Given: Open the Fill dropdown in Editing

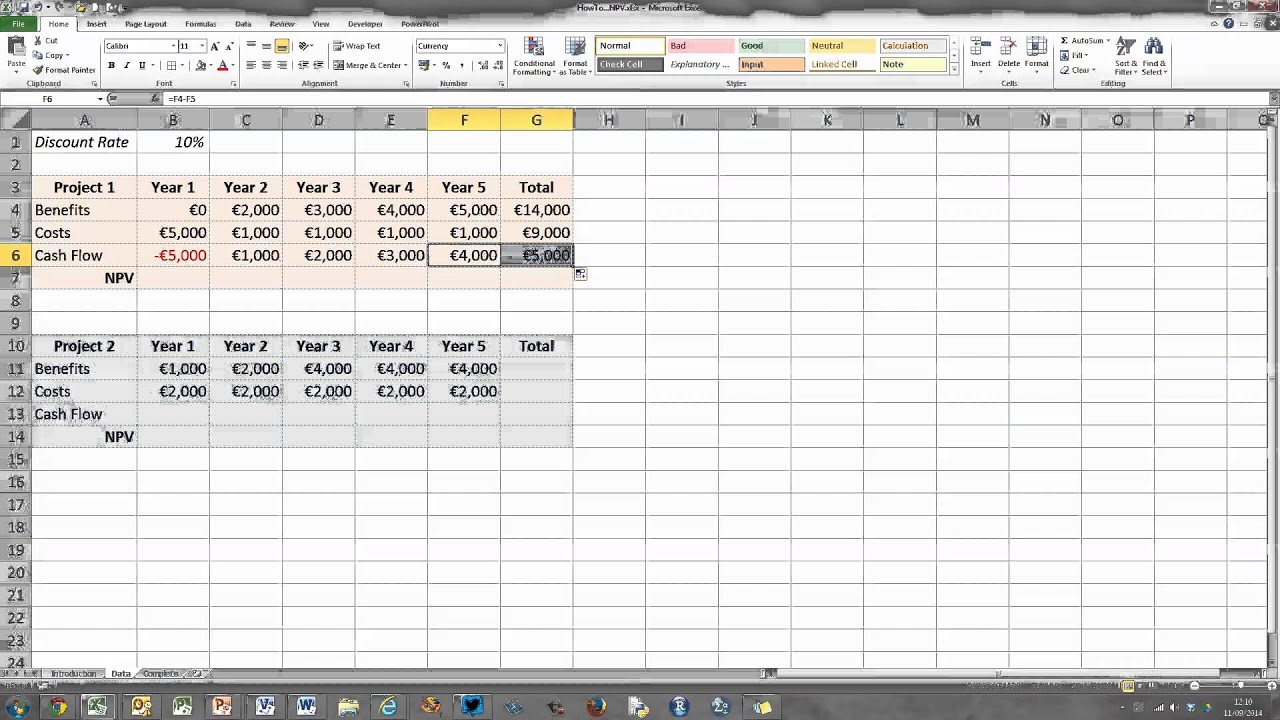Looking at the screenshot, I should [x=1076, y=56].
